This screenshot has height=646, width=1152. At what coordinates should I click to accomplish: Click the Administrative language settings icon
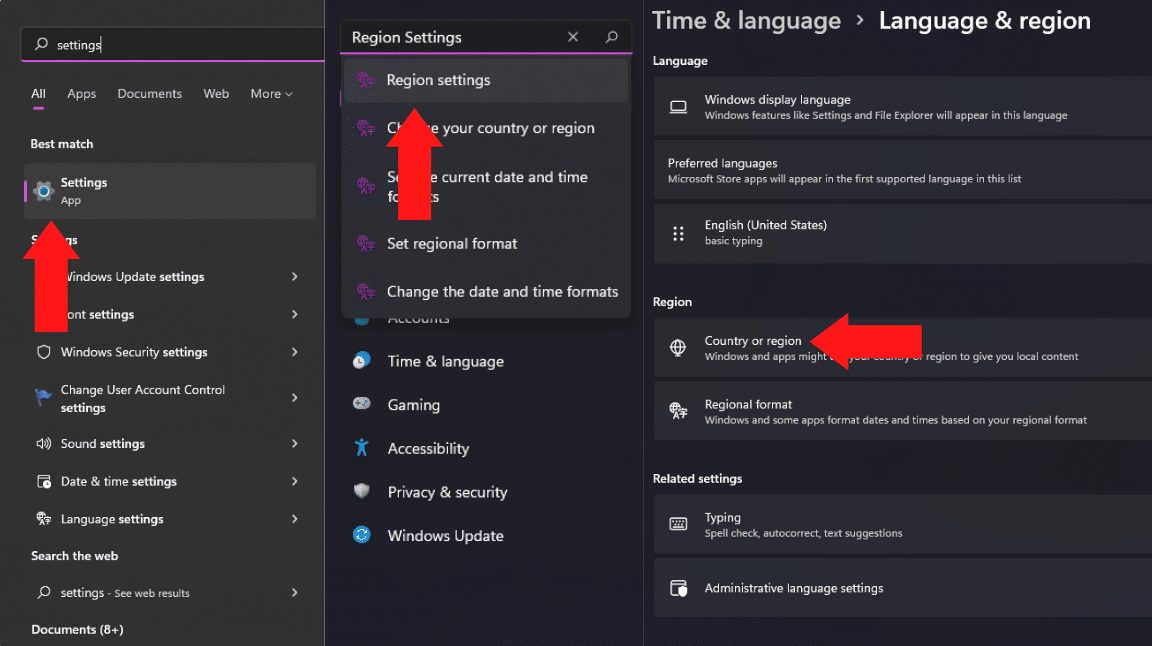click(678, 588)
